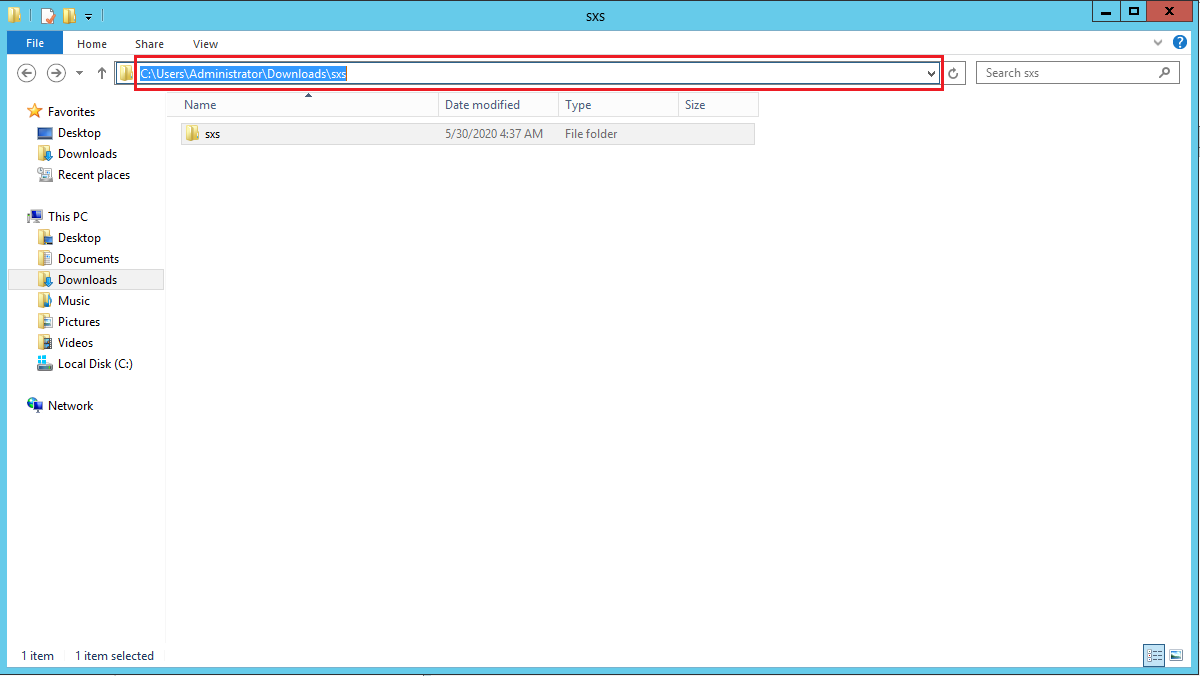Open the Videos folder

[75, 343]
